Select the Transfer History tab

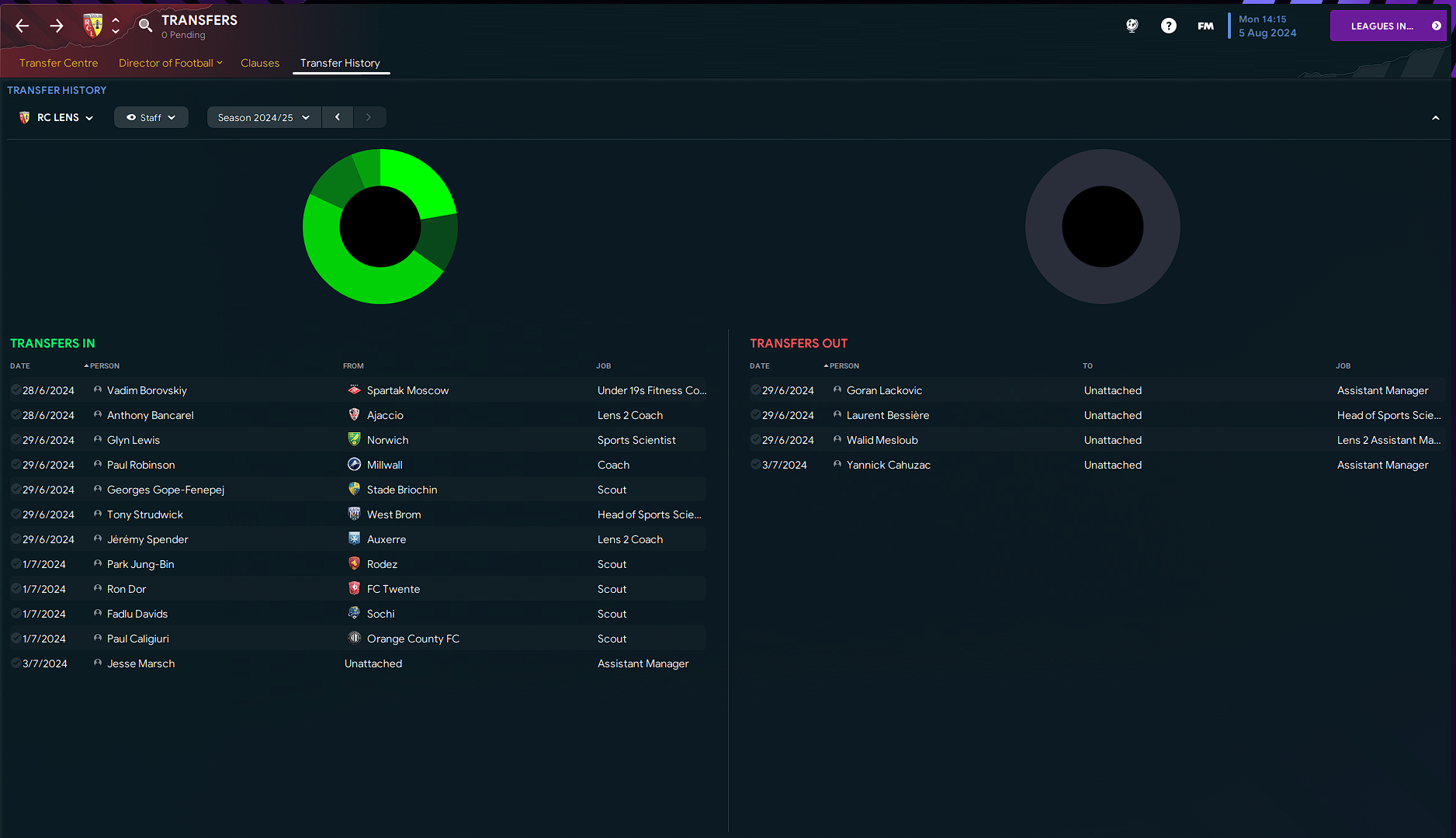[x=340, y=63]
